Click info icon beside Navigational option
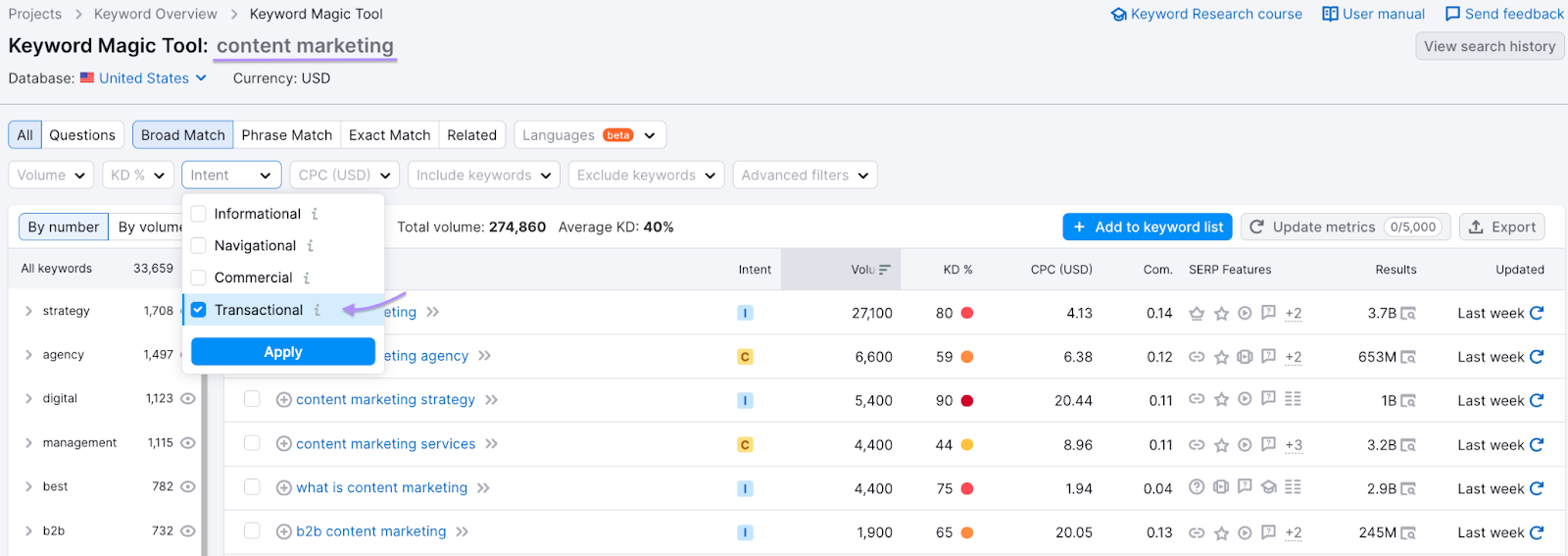 pos(311,246)
